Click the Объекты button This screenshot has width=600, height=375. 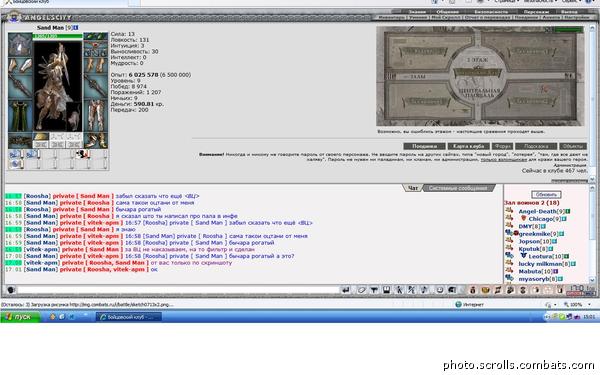573,146
